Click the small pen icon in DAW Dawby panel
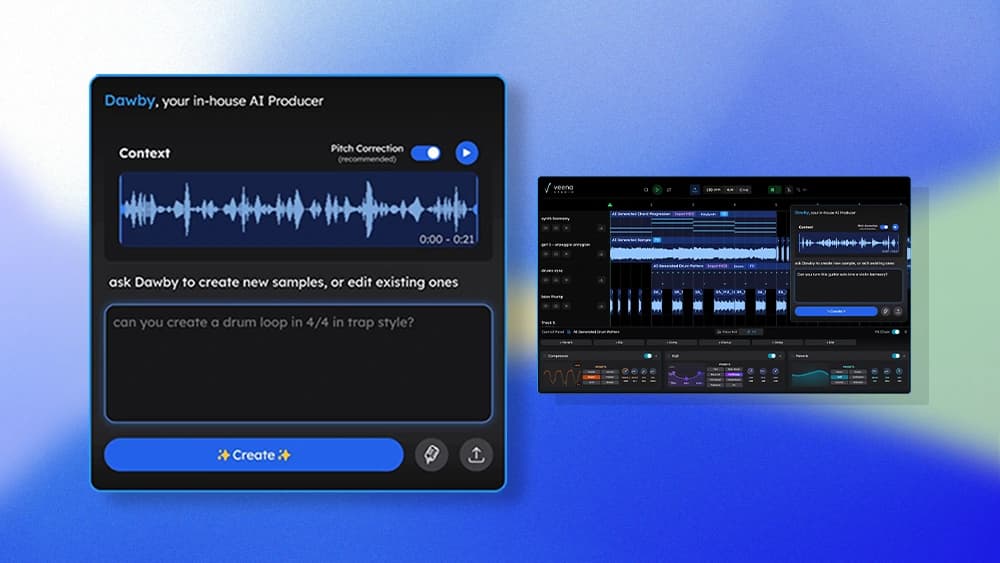 [885, 311]
